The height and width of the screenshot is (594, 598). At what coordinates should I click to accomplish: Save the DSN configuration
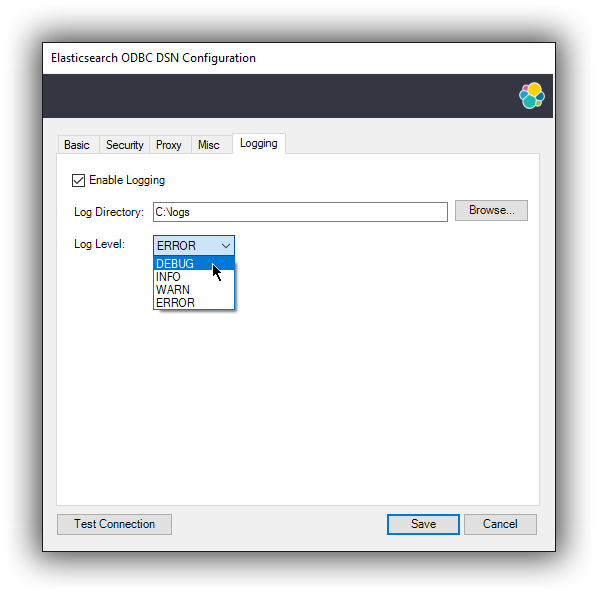[x=423, y=524]
